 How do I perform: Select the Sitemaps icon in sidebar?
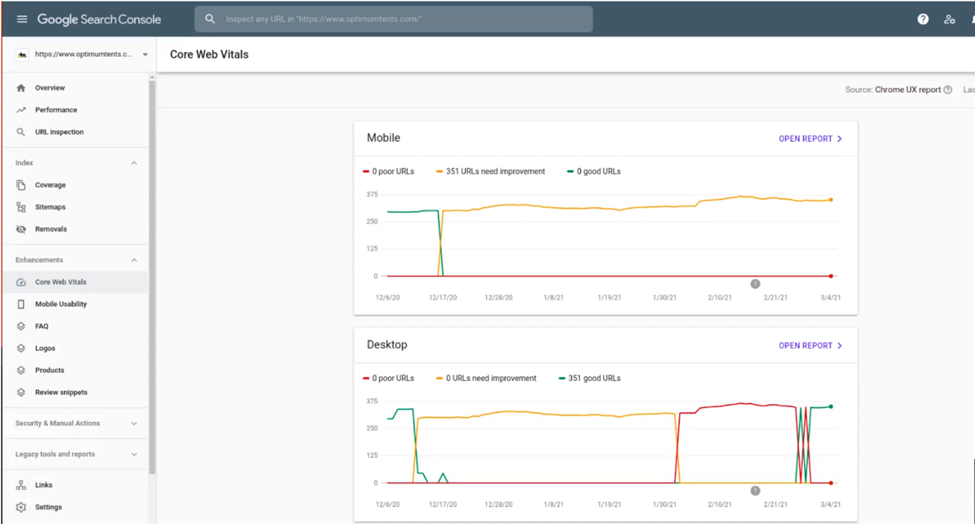coord(21,207)
